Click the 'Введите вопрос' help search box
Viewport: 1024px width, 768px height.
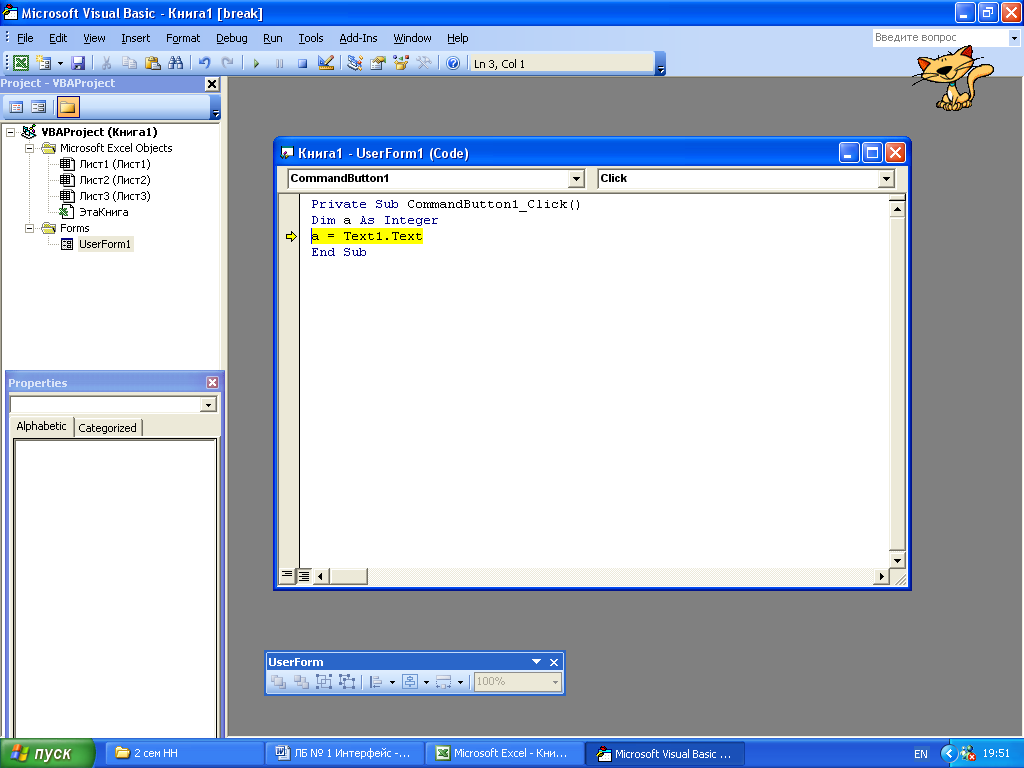point(939,37)
